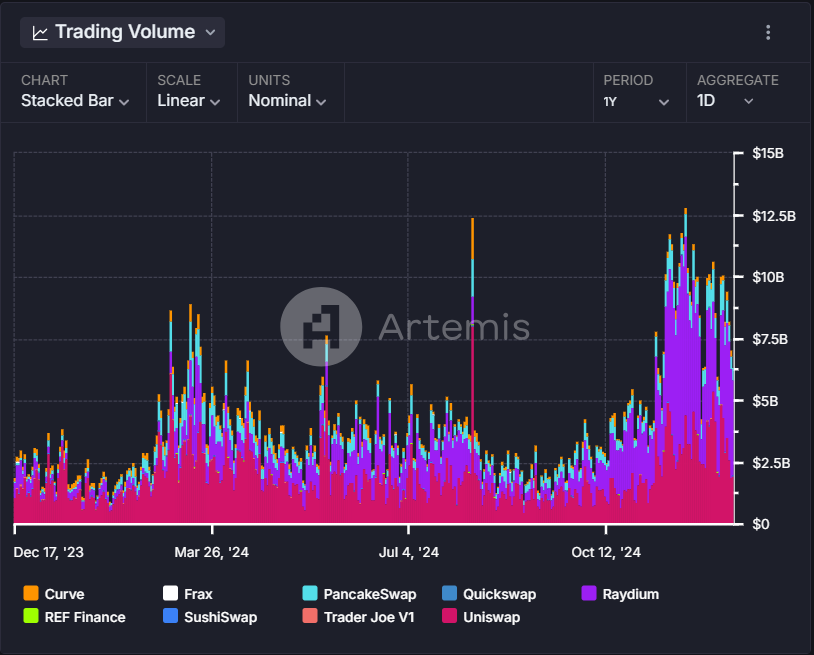Click the white Frax legend swatch
The height and width of the screenshot is (655, 814).
[x=170, y=593]
